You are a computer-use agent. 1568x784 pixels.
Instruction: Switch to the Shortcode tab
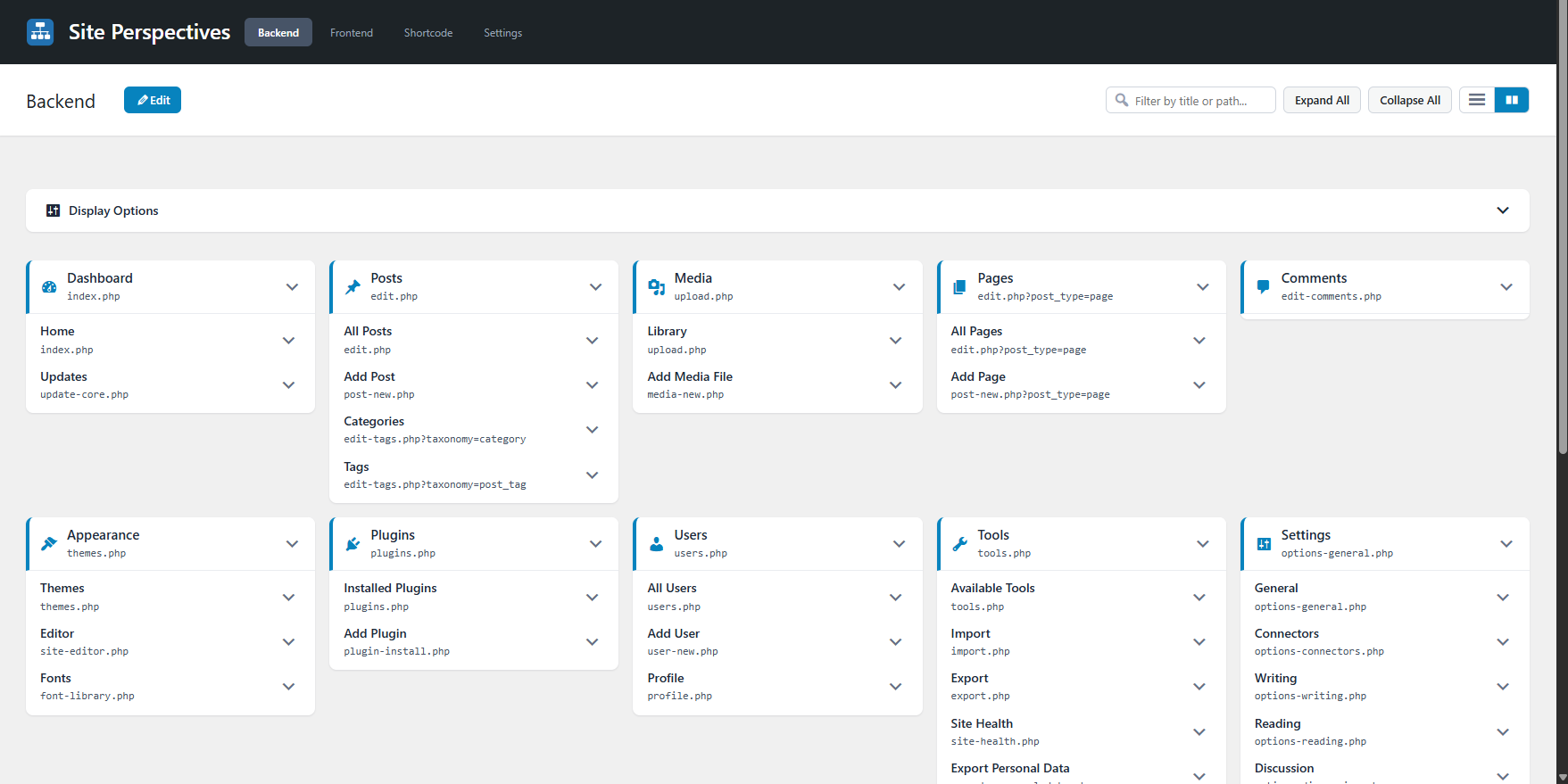point(428,32)
